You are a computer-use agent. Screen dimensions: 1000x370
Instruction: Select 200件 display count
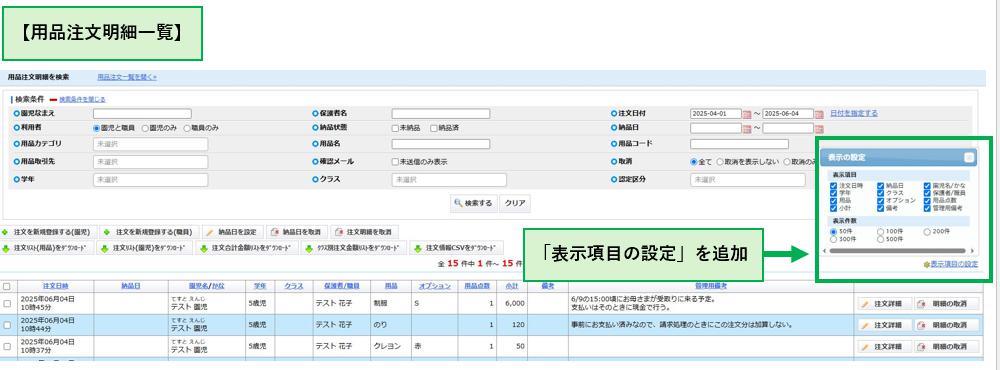[x=927, y=232]
